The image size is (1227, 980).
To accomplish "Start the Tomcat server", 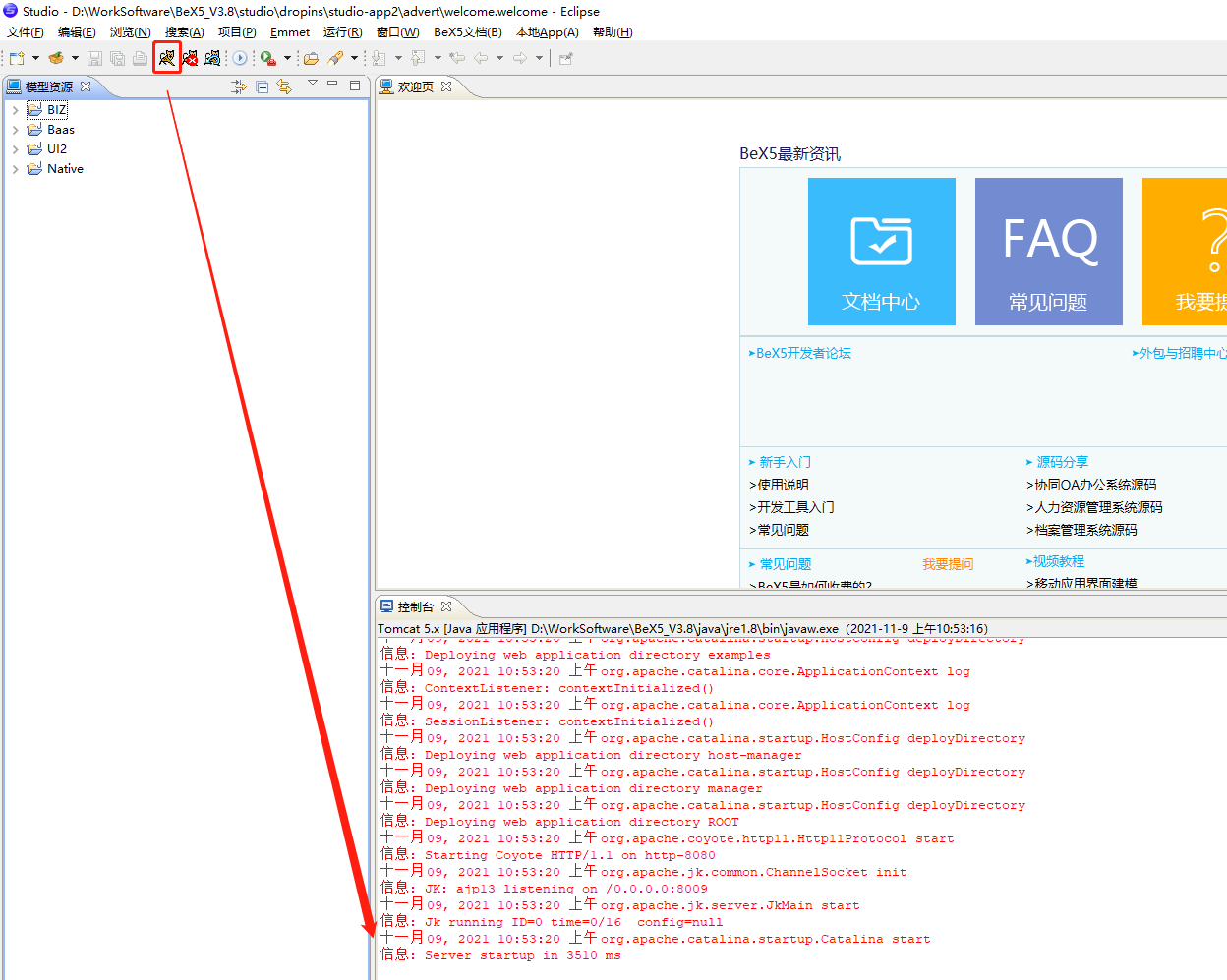I will [x=167, y=58].
